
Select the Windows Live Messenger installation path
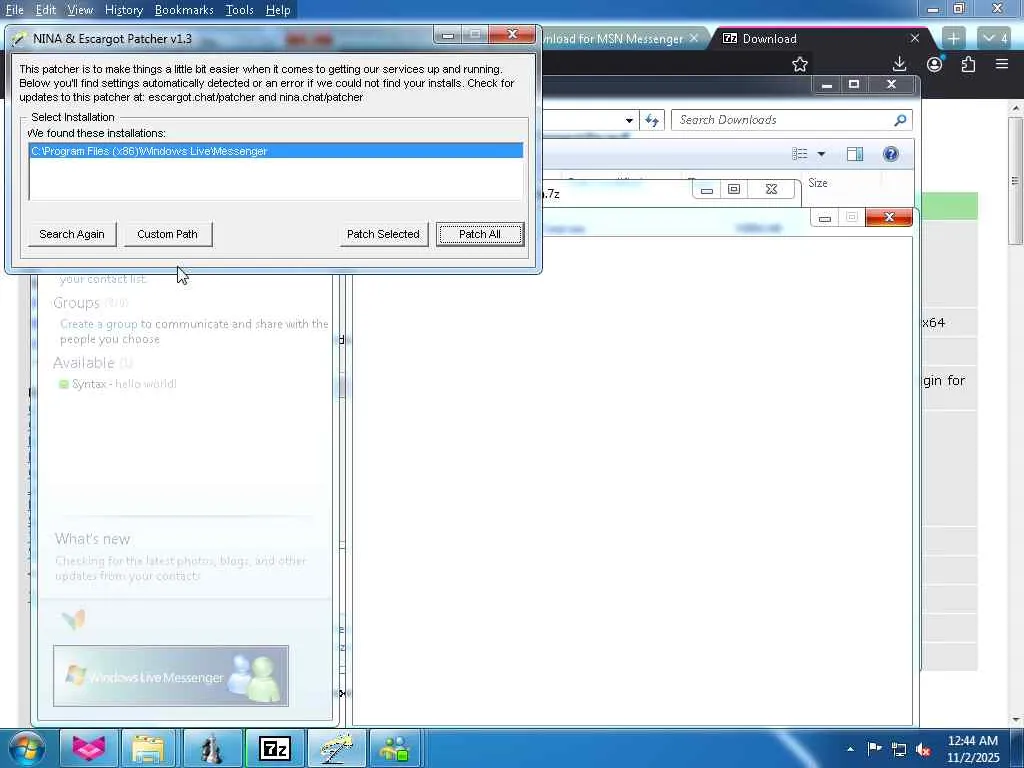coord(276,151)
